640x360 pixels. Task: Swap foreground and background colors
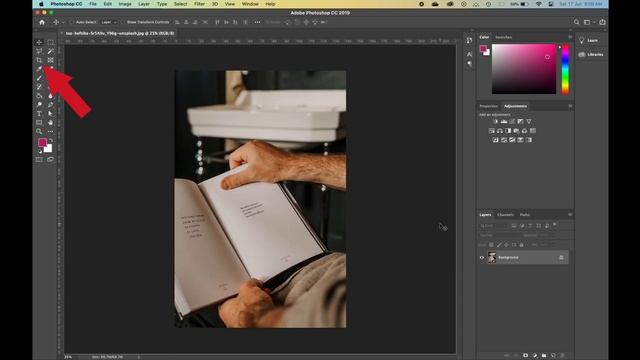pyautogui.click(x=51, y=140)
